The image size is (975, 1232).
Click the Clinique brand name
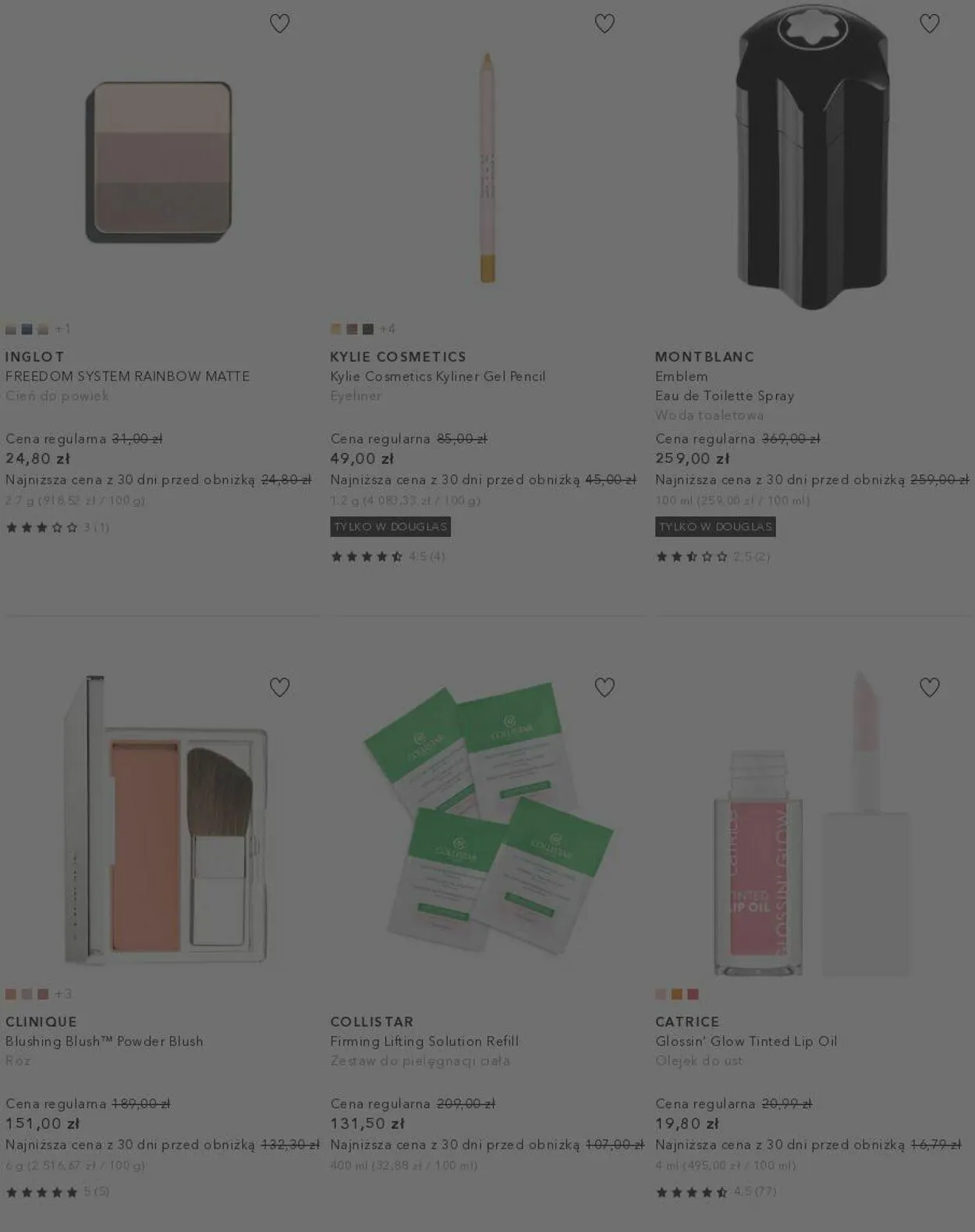[x=41, y=1022]
